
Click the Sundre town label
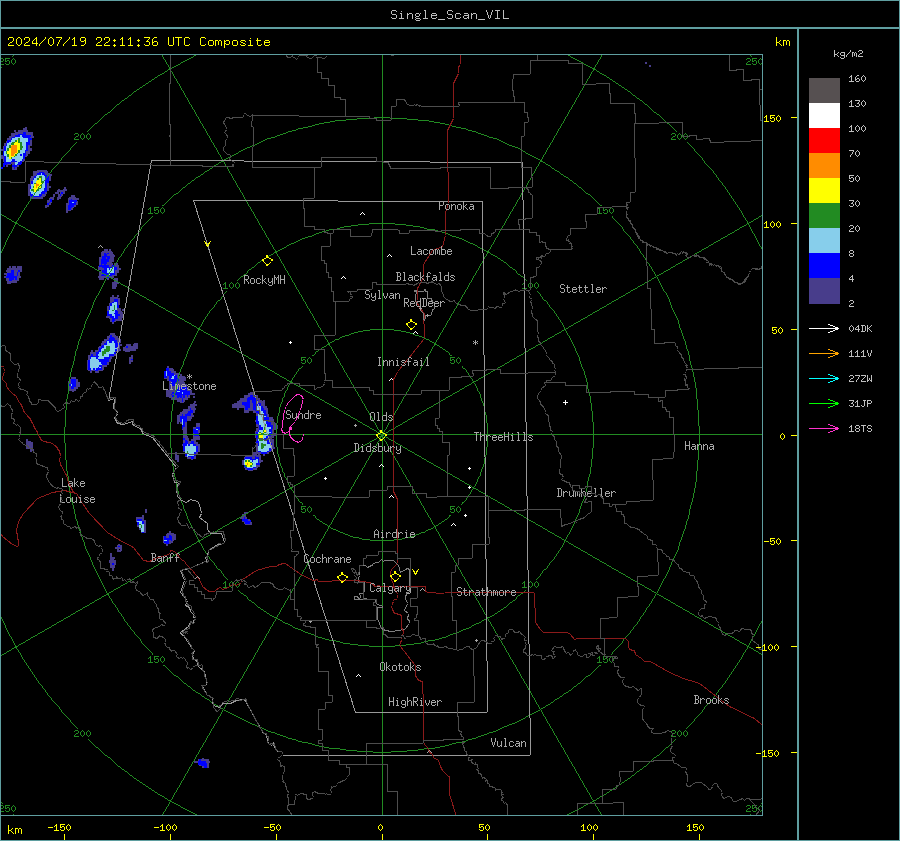[303, 415]
